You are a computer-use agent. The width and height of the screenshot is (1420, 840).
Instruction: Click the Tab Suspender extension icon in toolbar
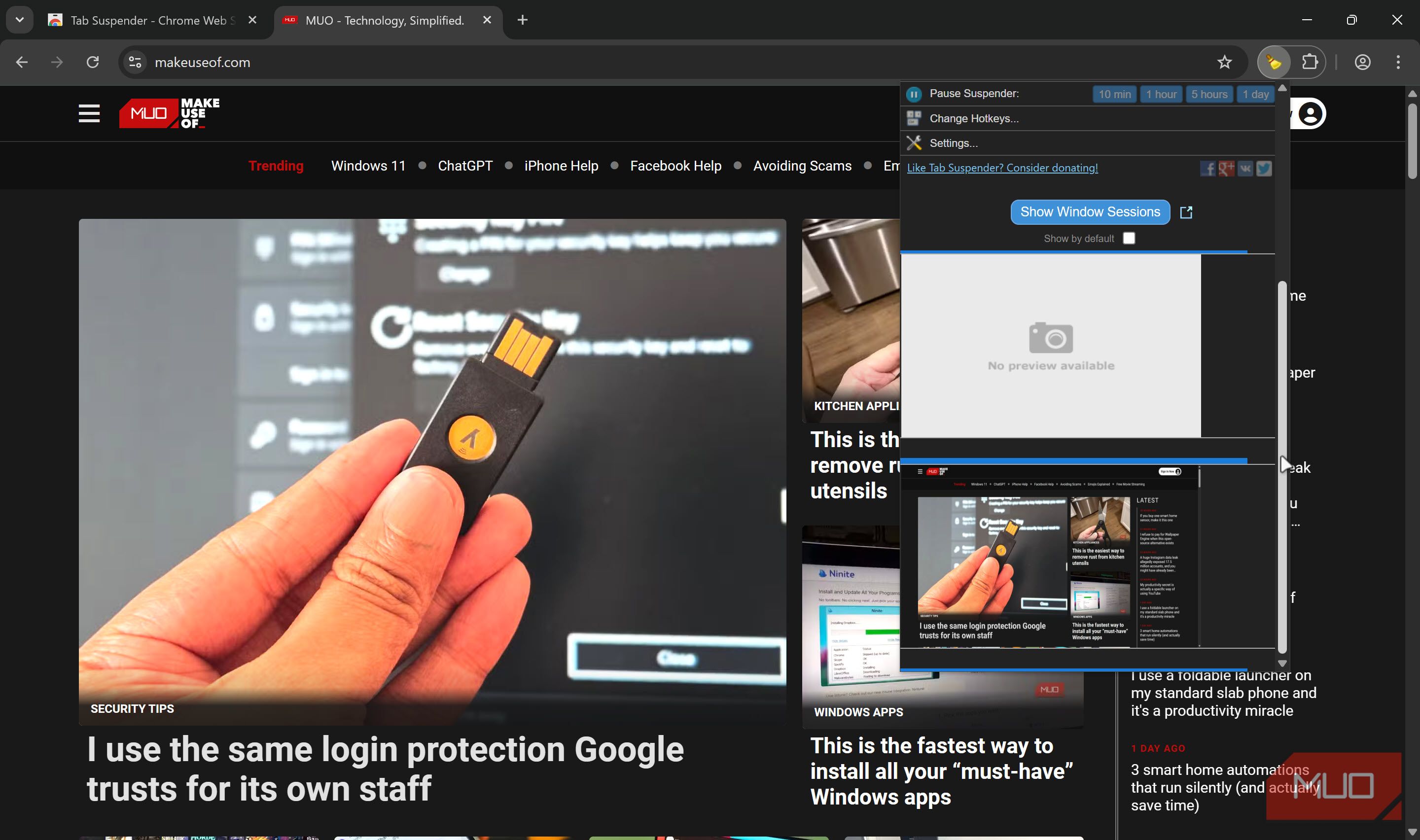click(1274, 62)
